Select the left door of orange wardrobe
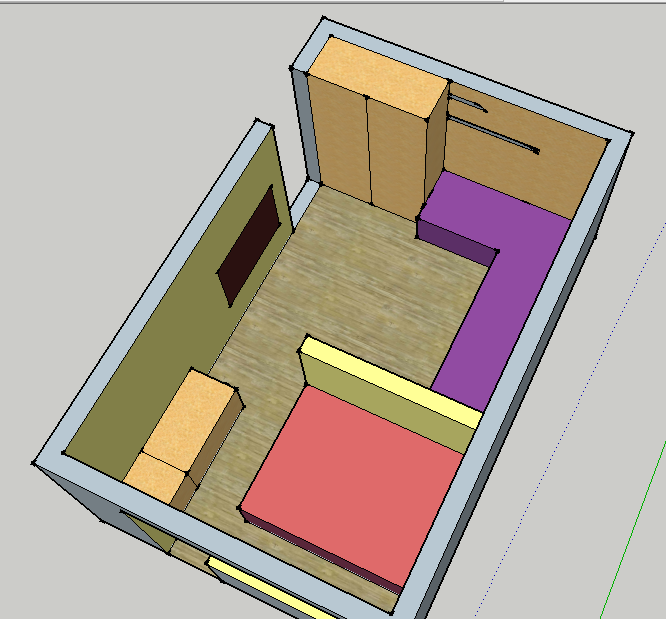The image size is (666, 619). [340, 140]
